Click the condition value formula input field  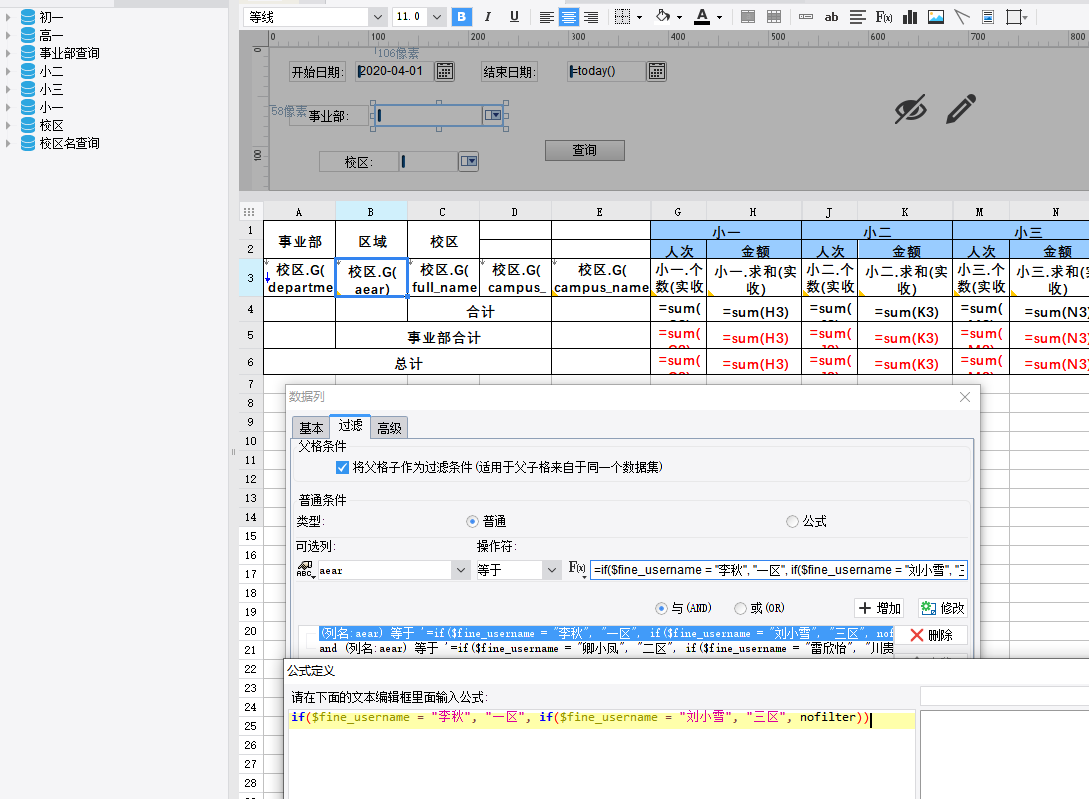(x=779, y=570)
